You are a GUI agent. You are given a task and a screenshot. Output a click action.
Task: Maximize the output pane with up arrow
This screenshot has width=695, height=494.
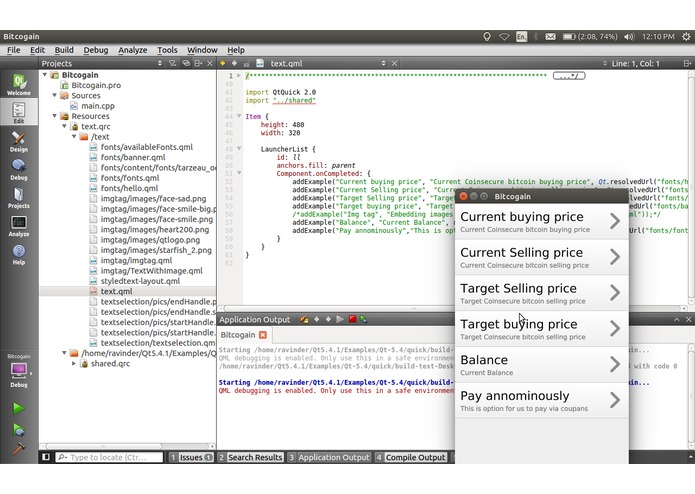click(x=677, y=319)
